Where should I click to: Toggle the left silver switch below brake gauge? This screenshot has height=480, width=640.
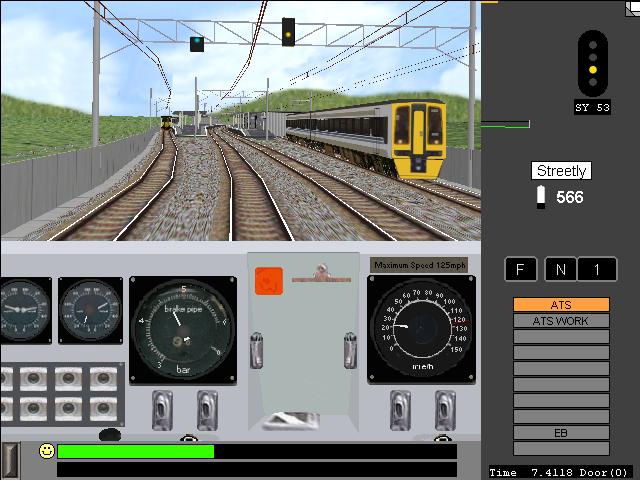(x=162, y=408)
